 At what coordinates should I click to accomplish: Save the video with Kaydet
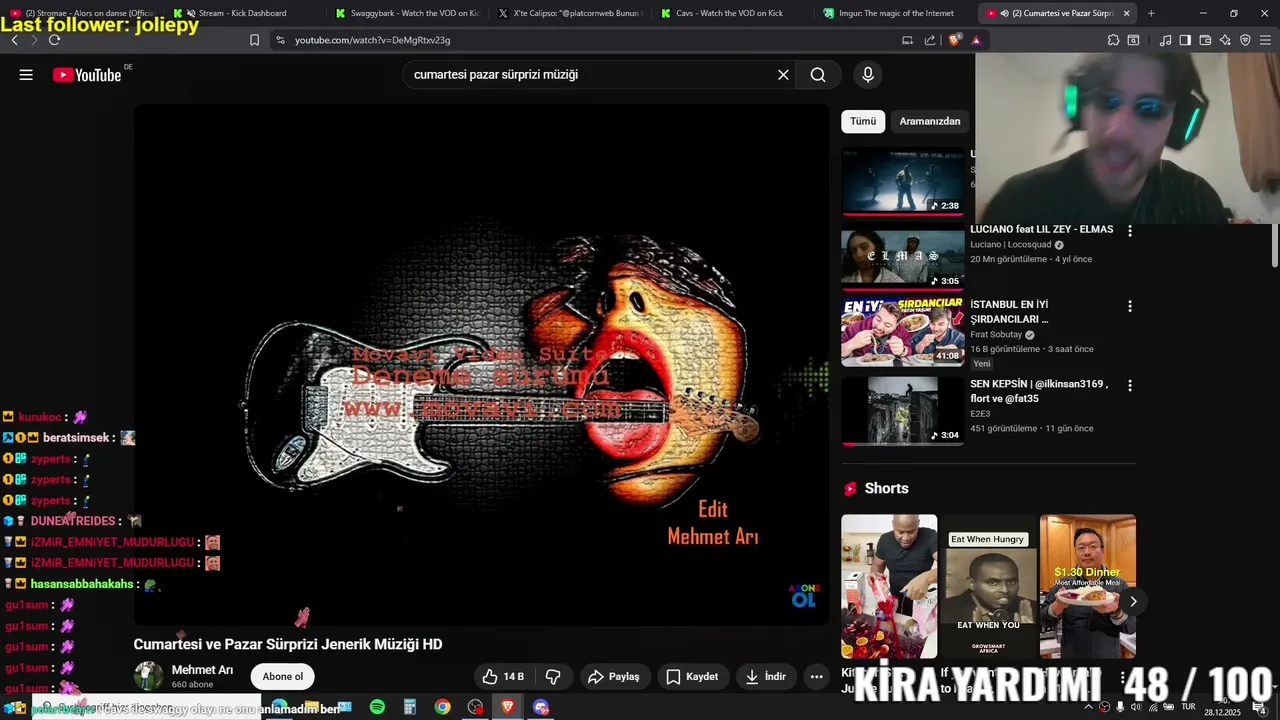tap(692, 677)
